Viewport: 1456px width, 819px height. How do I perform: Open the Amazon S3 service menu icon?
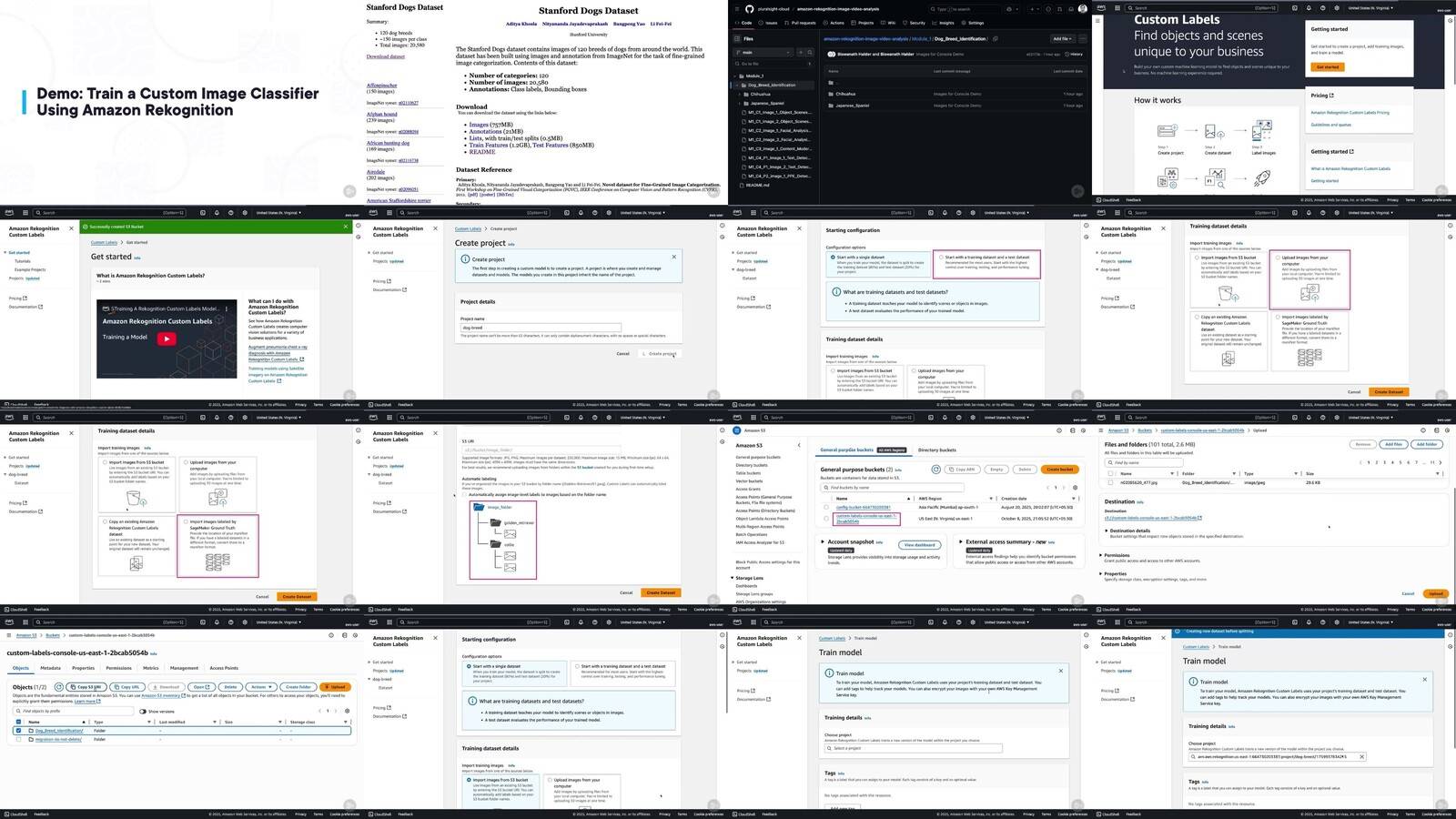point(737,430)
